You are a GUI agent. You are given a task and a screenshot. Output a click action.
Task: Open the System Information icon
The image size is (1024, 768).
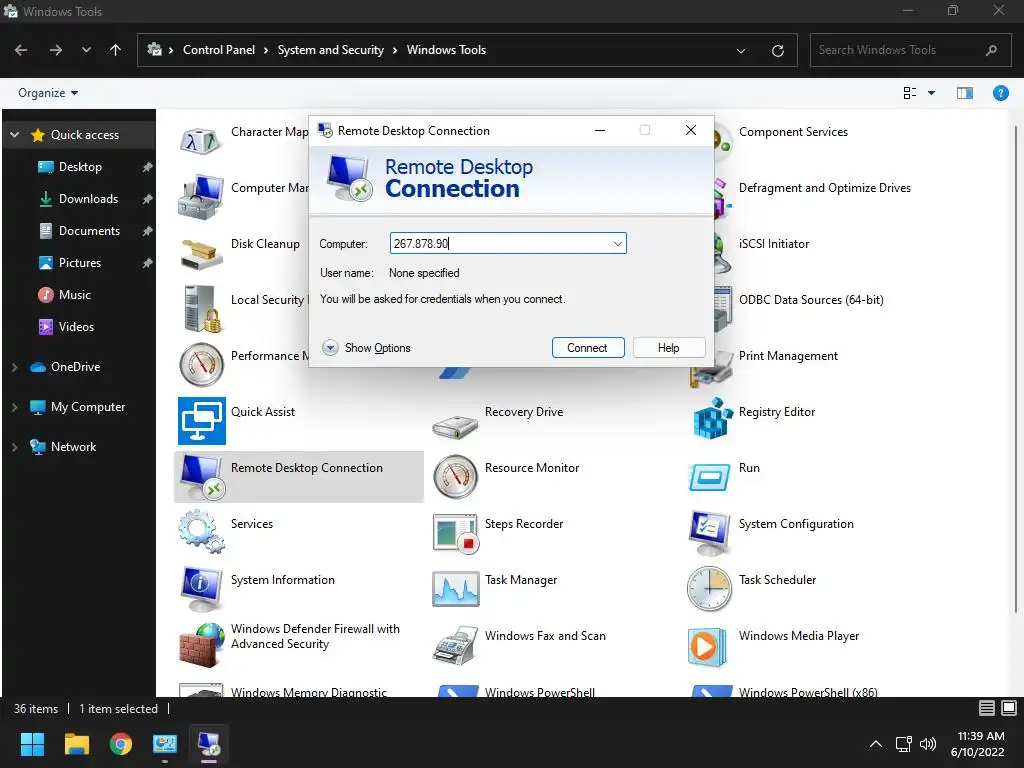pyautogui.click(x=201, y=588)
